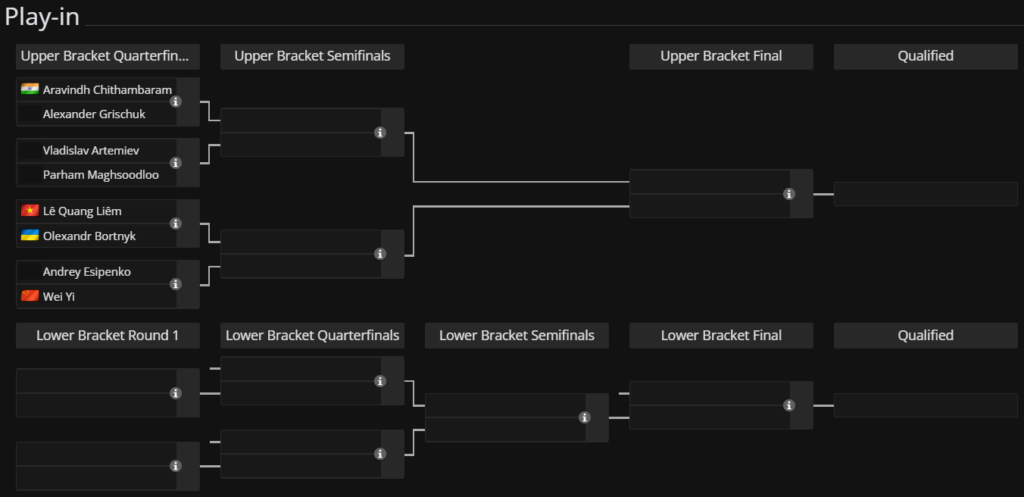
Task: Click the Vietnam flag beside Lê Quang Liêm
Action: [x=30, y=211]
